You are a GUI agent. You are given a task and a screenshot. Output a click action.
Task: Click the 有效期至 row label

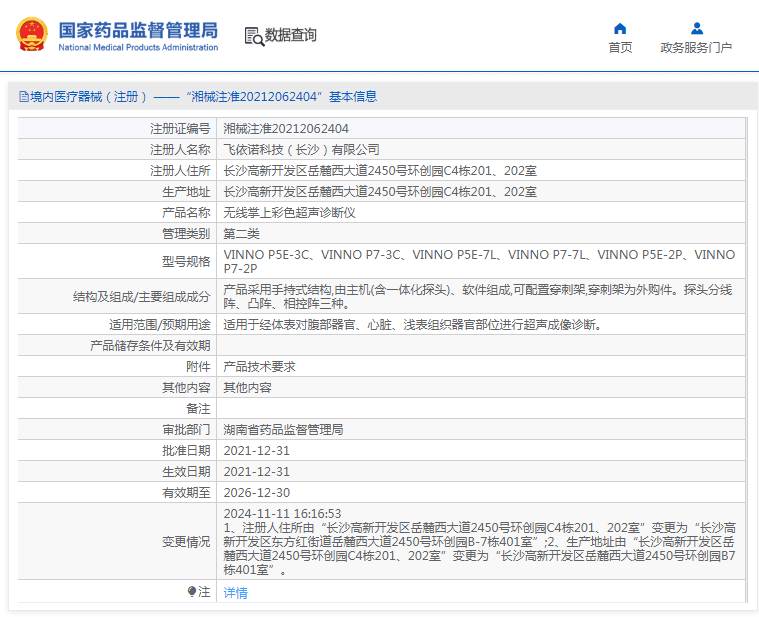[x=186, y=493]
